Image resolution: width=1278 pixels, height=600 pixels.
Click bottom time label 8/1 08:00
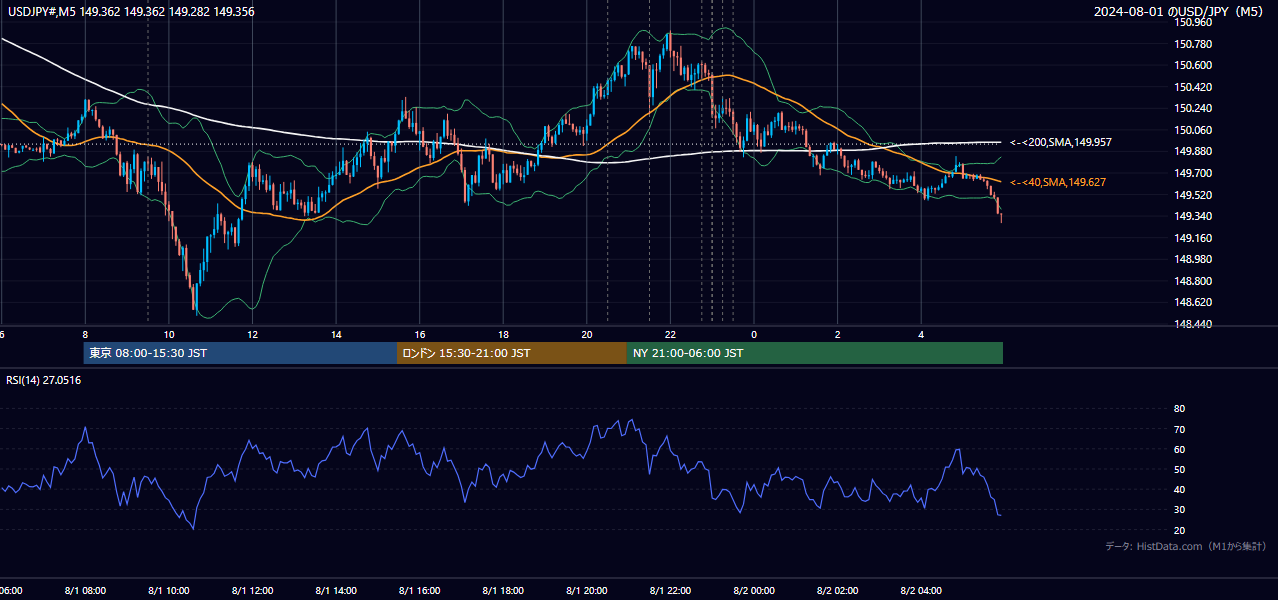[x=85, y=591]
